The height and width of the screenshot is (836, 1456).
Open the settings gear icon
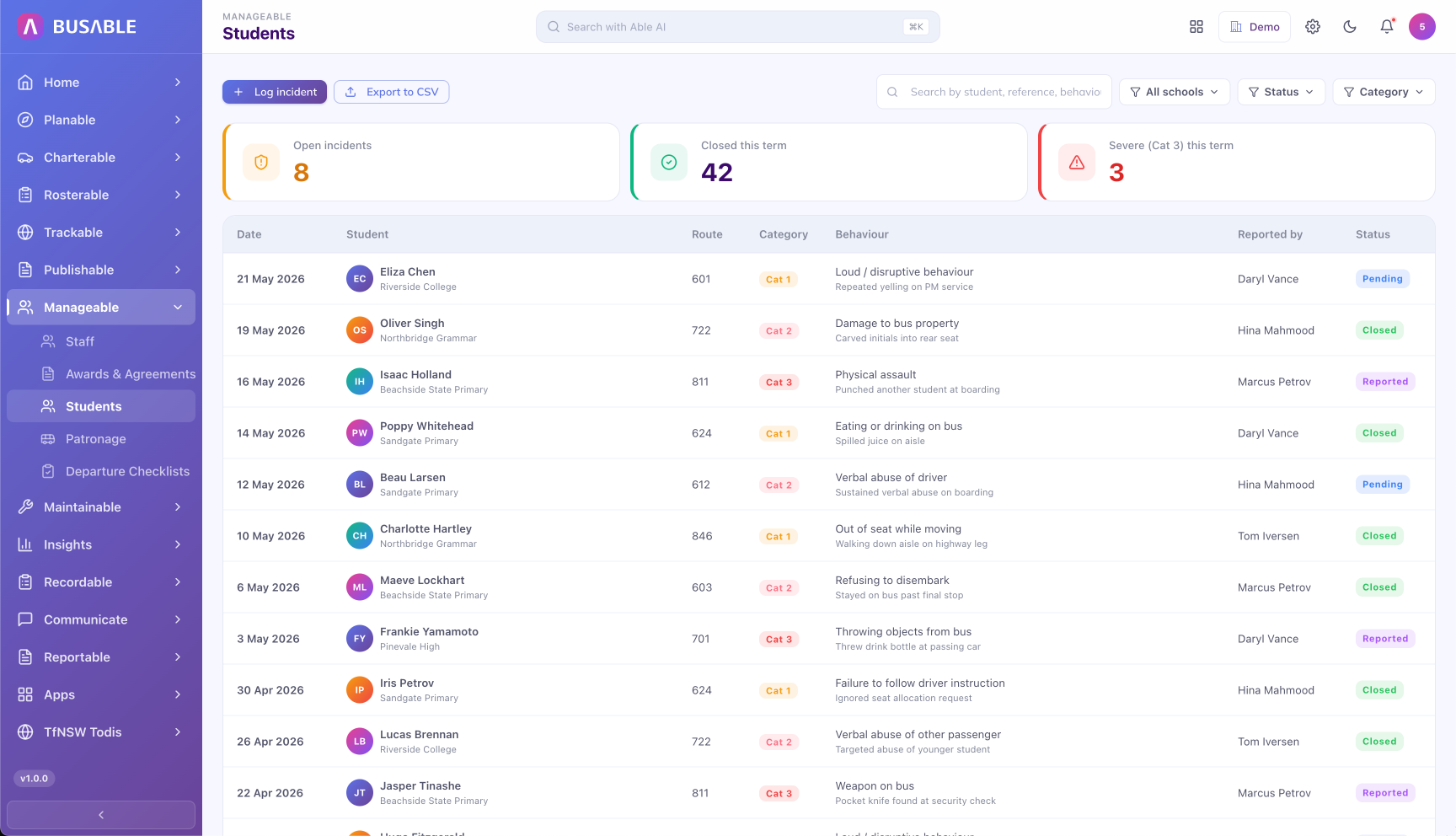[1313, 27]
